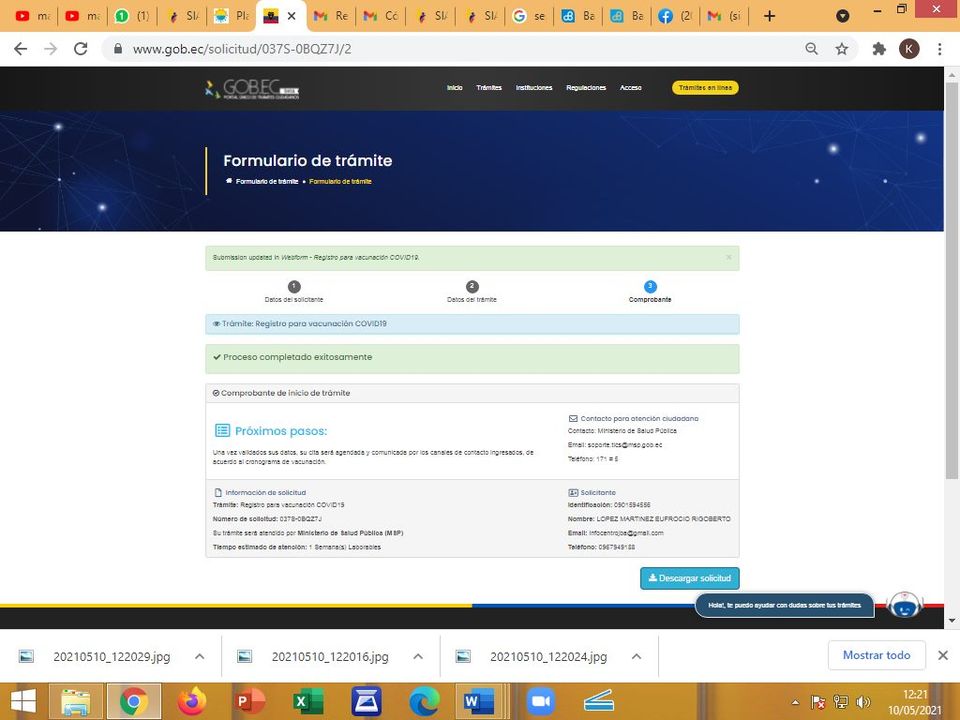
Task: Dismiss the green submission updated alert
Action: point(729,258)
